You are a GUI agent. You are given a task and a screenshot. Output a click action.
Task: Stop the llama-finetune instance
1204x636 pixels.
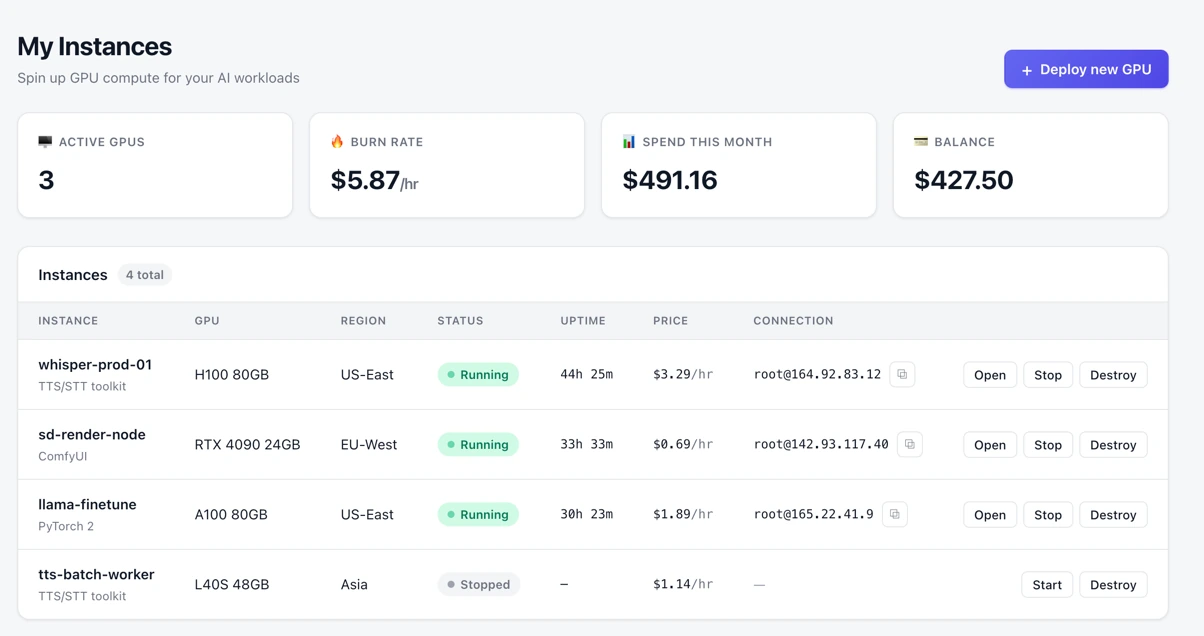tap(1048, 515)
